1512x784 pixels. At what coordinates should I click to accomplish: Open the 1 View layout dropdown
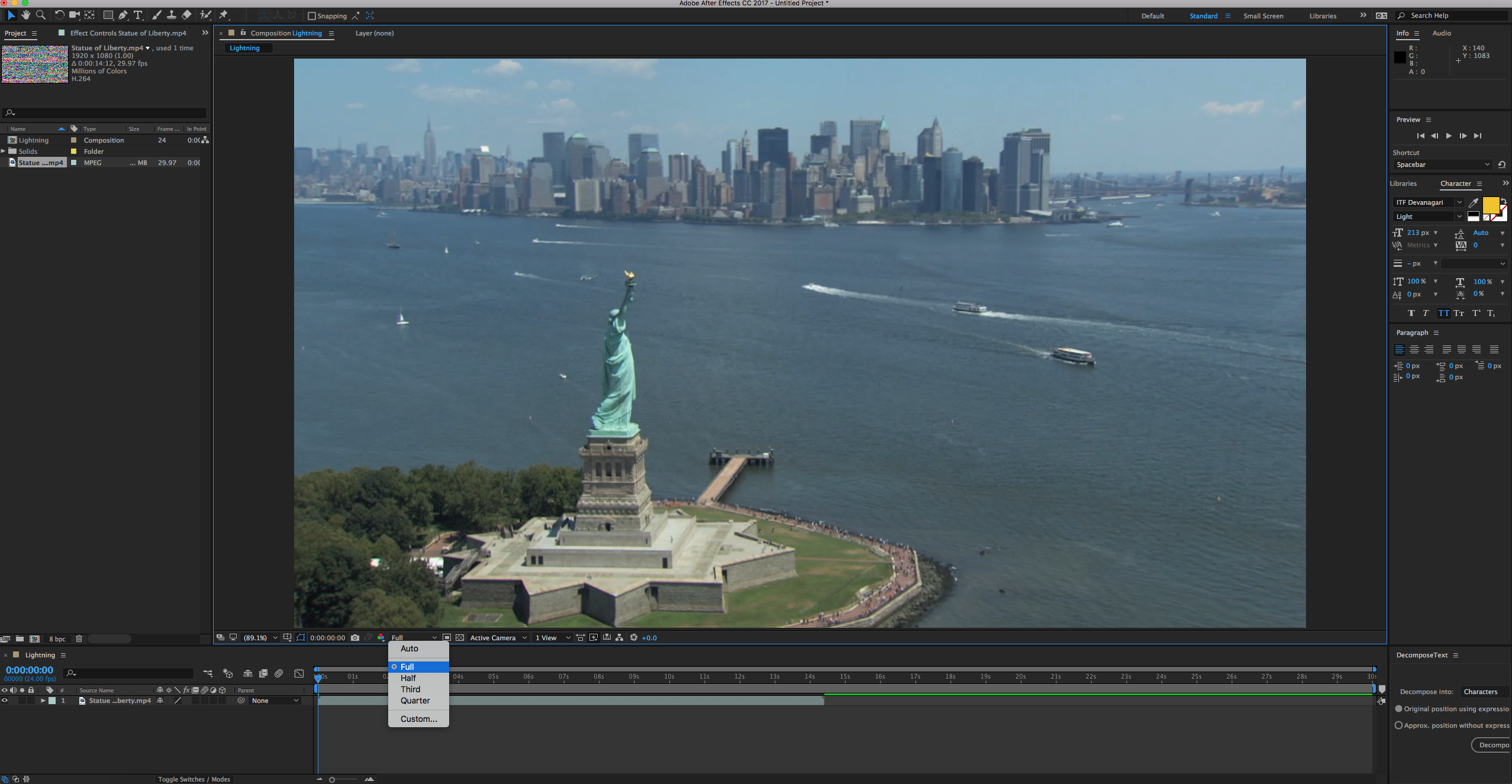pyautogui.click(x=553, y=638)
